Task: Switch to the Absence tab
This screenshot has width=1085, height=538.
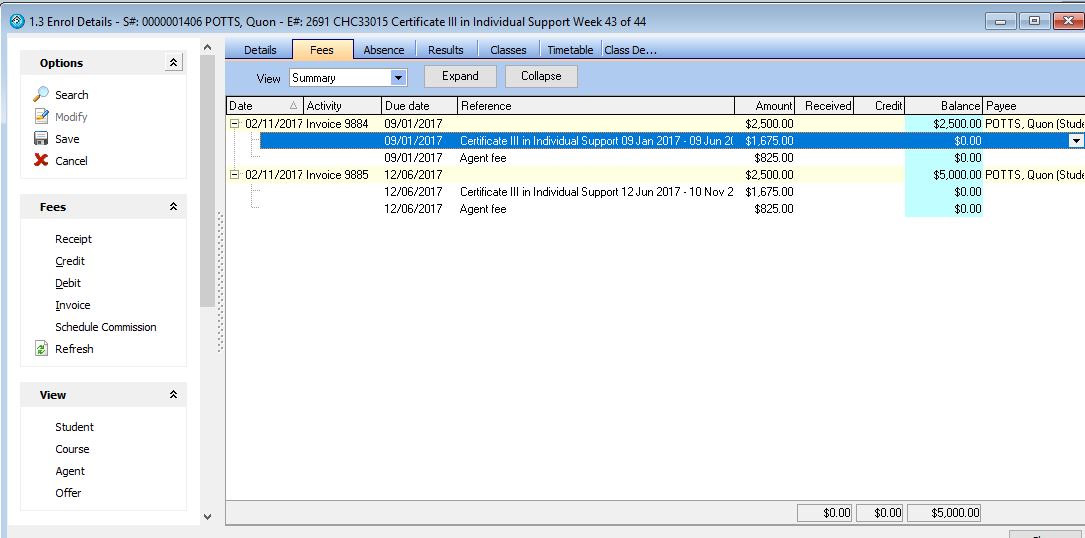Action: click(384, 50)
